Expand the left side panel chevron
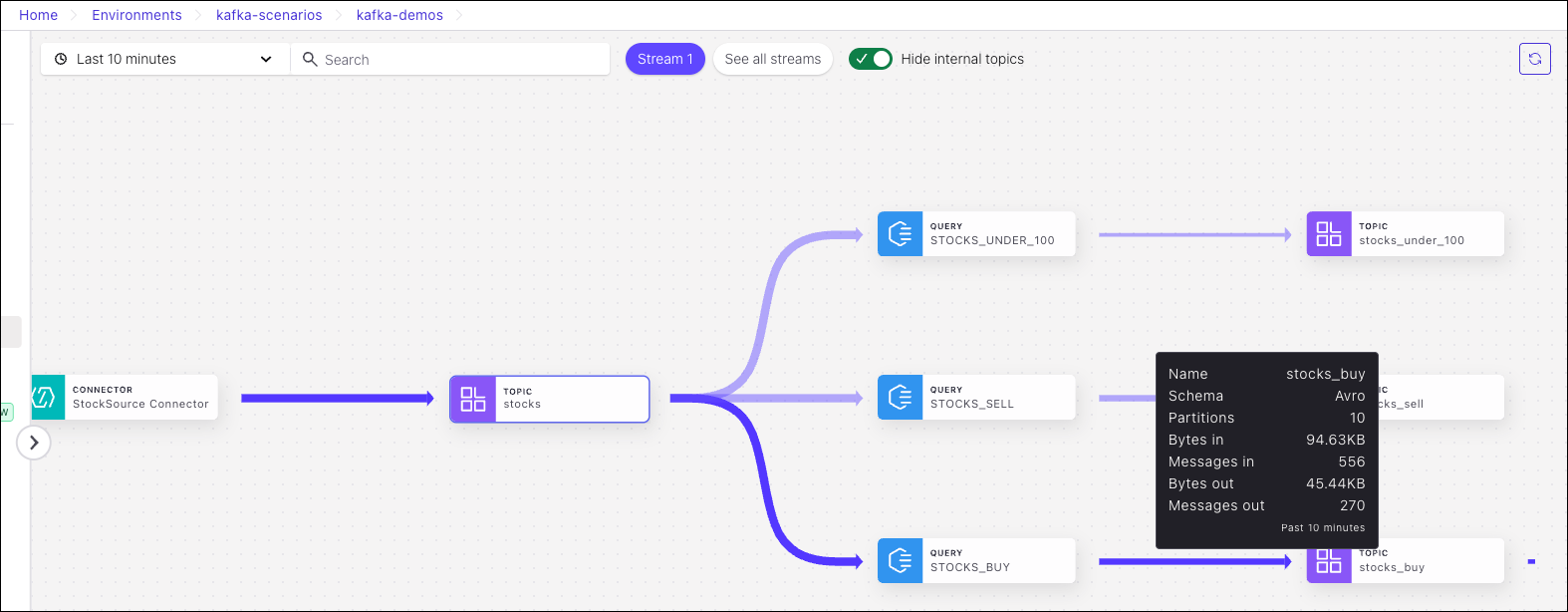1568x612 pixels. click(x=34, y=443)
